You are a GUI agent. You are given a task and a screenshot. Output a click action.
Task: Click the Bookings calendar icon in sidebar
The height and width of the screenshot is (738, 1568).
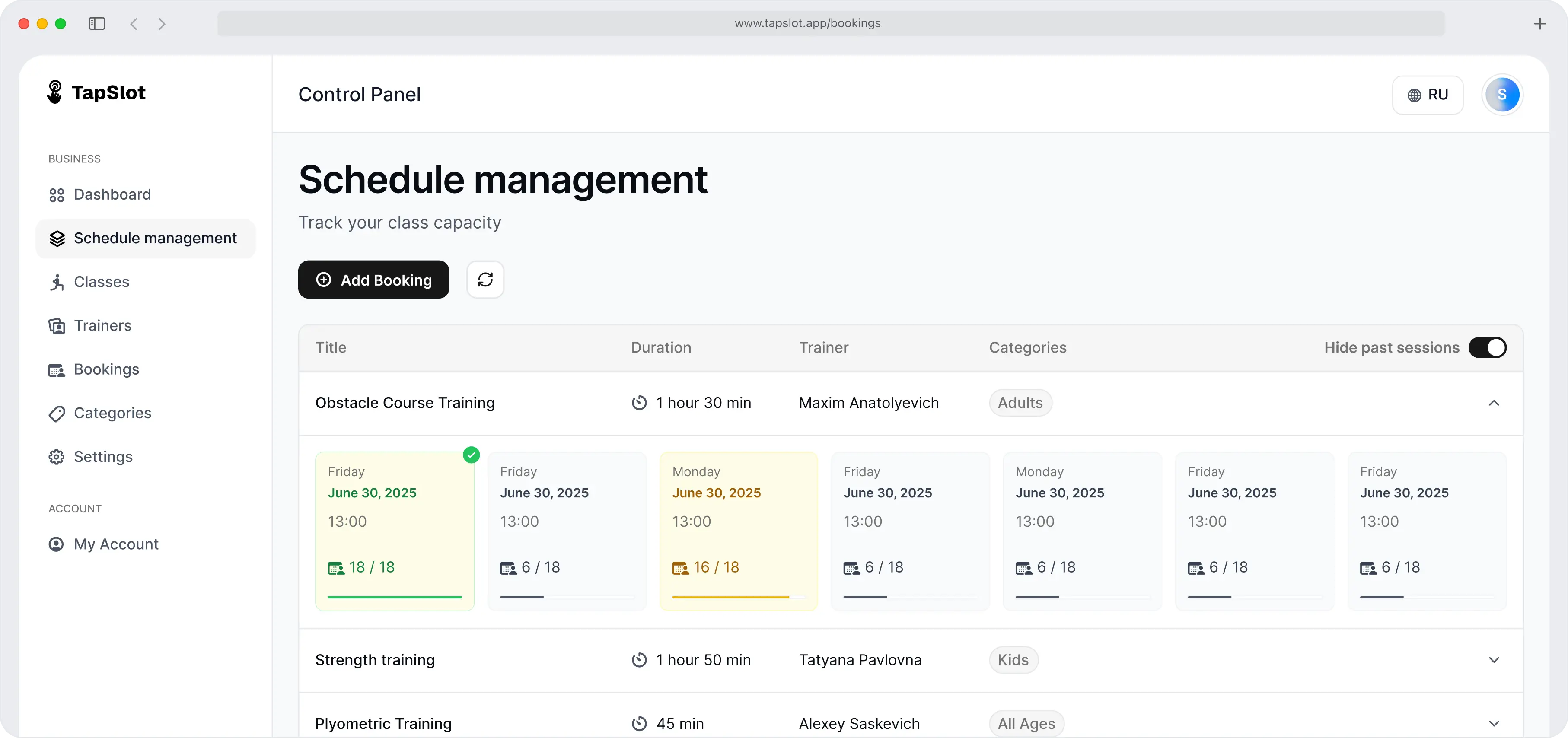(x=57, y=370)
